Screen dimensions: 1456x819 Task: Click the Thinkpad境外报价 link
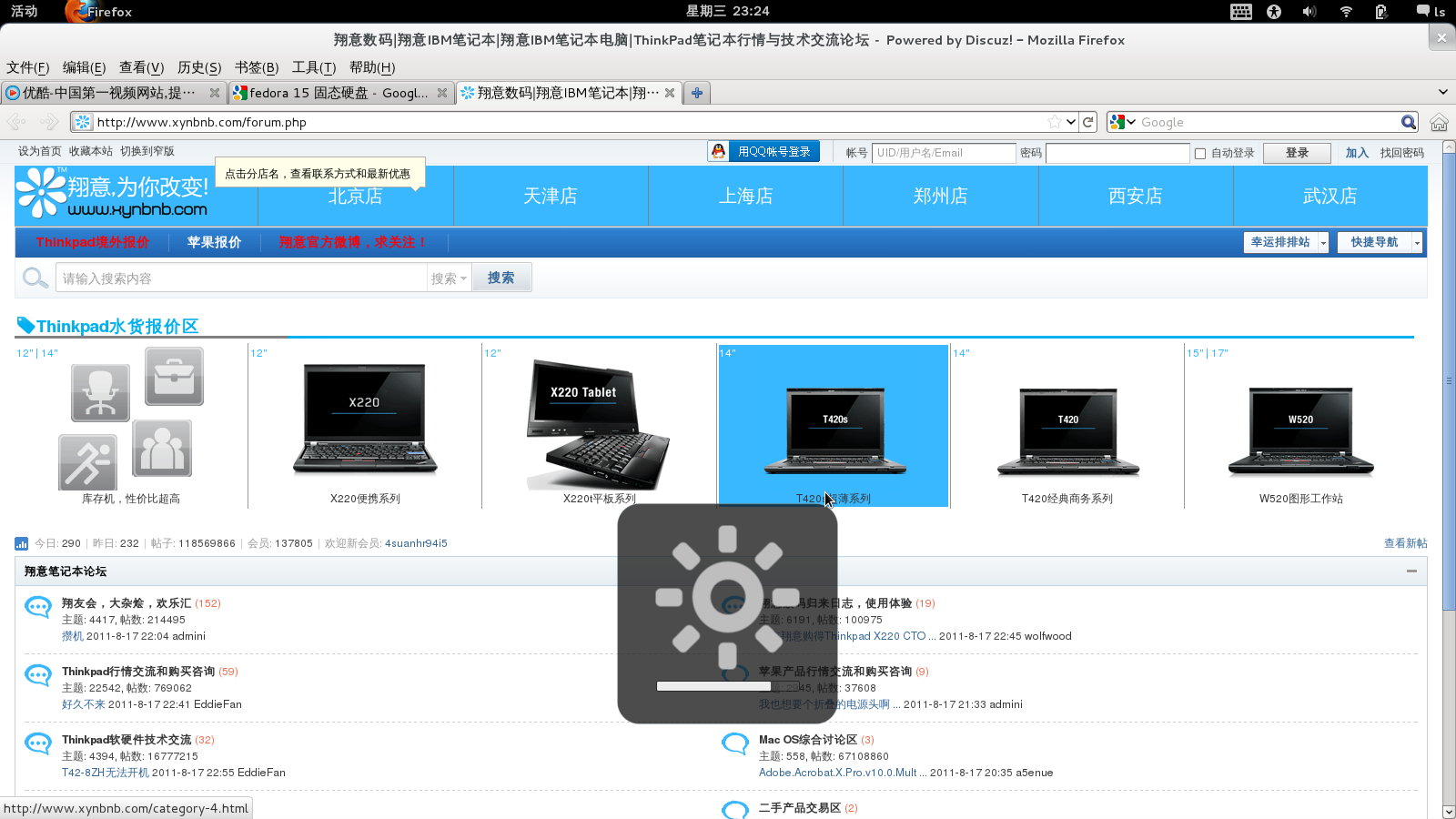[93, 242]
